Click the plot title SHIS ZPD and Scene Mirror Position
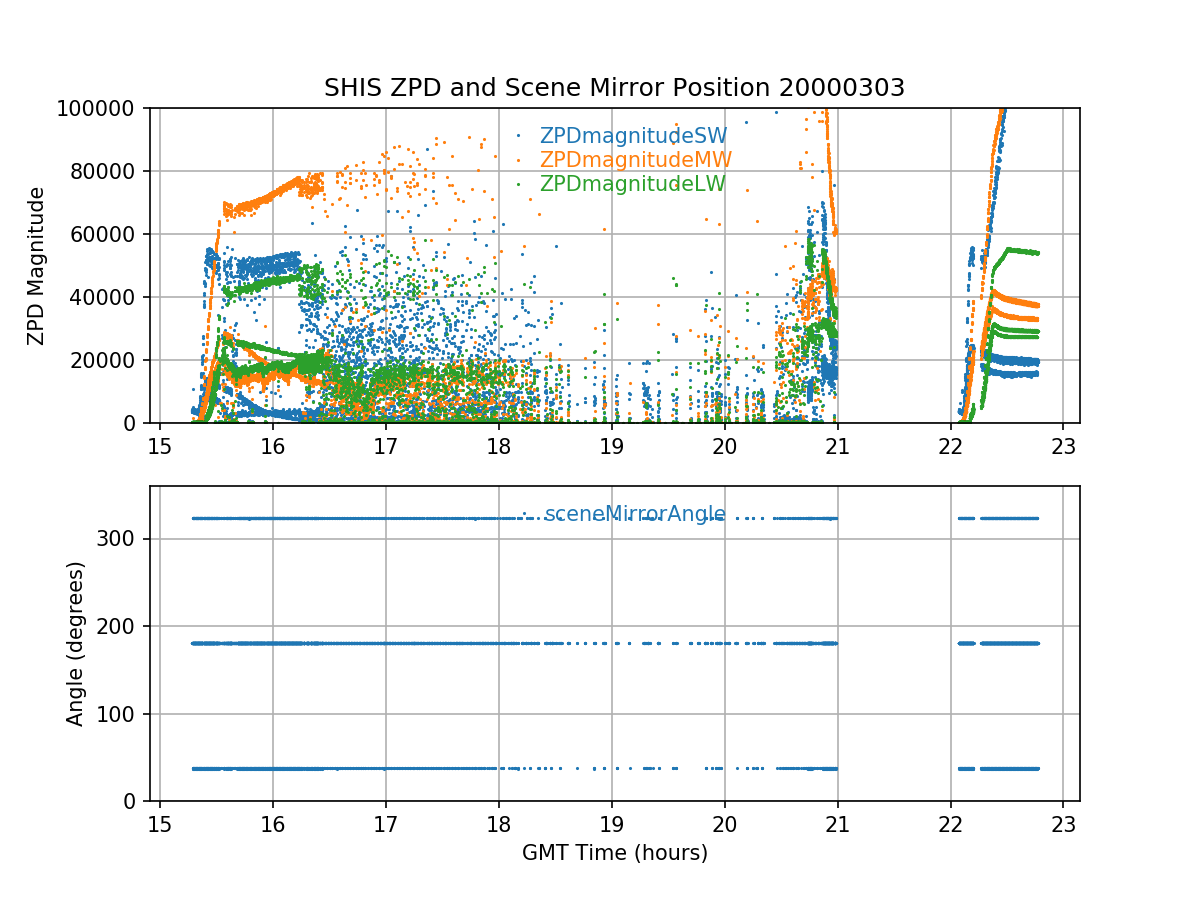This screenshot has height=900, width=1200. coord(614,88)
